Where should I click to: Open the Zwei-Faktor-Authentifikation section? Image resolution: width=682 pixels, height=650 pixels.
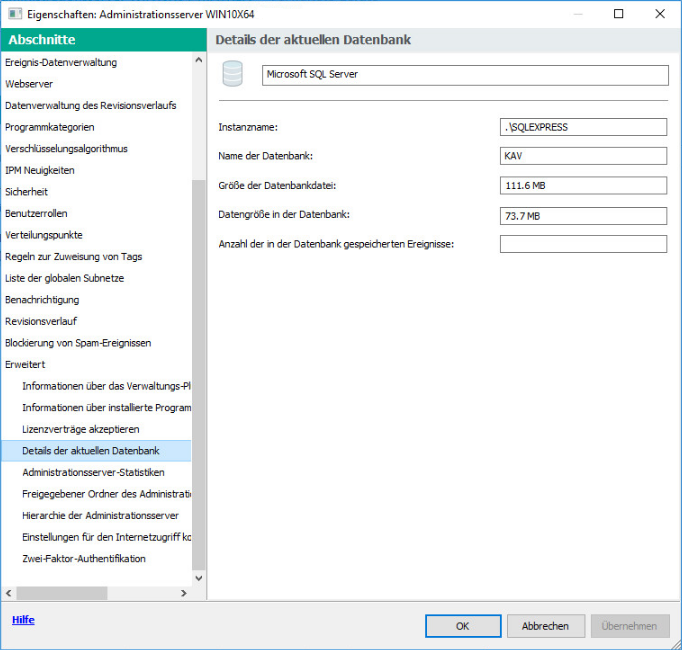tap(84, 558)
